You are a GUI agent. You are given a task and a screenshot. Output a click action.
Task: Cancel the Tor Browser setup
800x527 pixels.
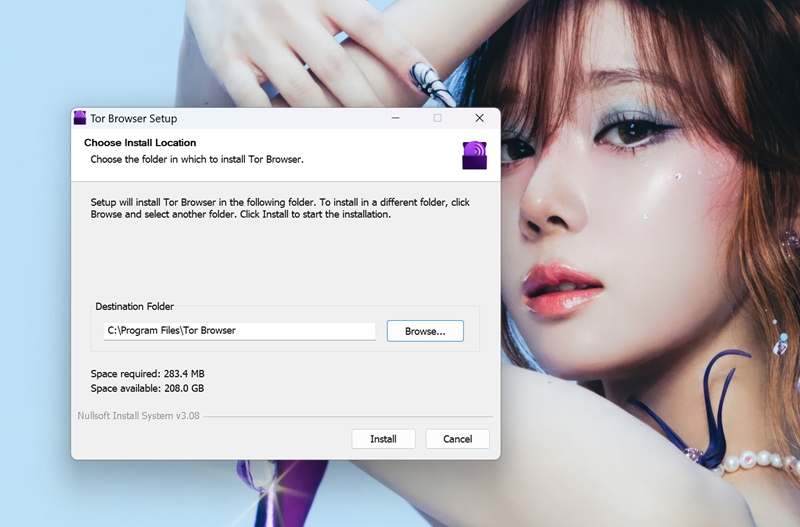tap(457, 439)
